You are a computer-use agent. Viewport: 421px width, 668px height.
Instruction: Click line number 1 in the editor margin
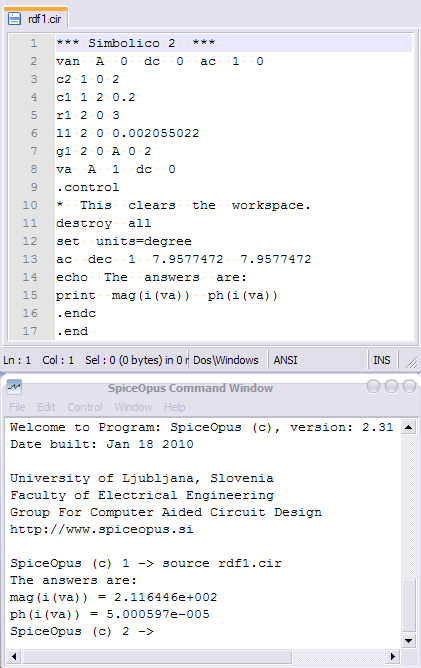pos(33,43)
